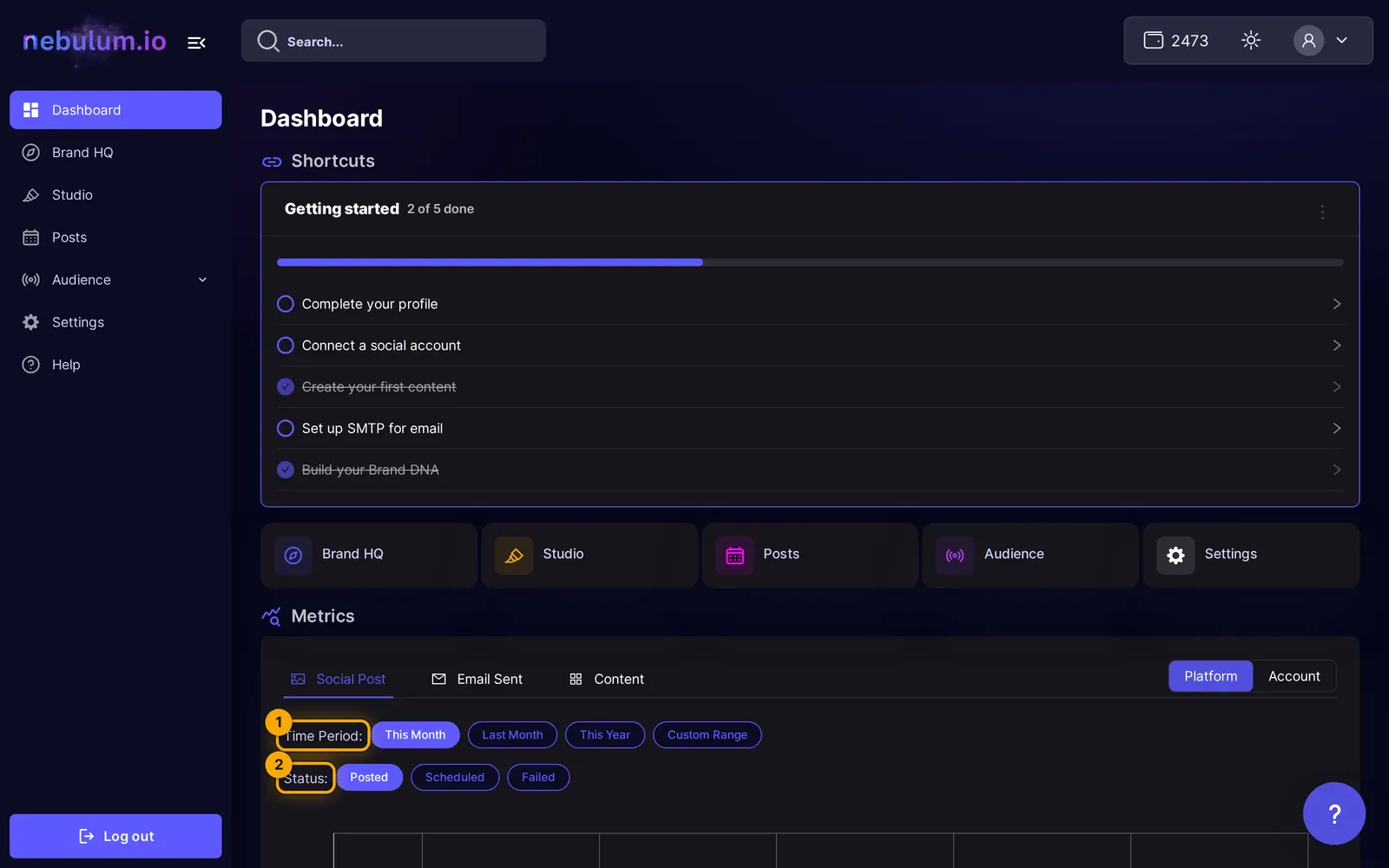Click into the Search field
The width and height of the screenshot is (1389, 868).
coord(393,41)
